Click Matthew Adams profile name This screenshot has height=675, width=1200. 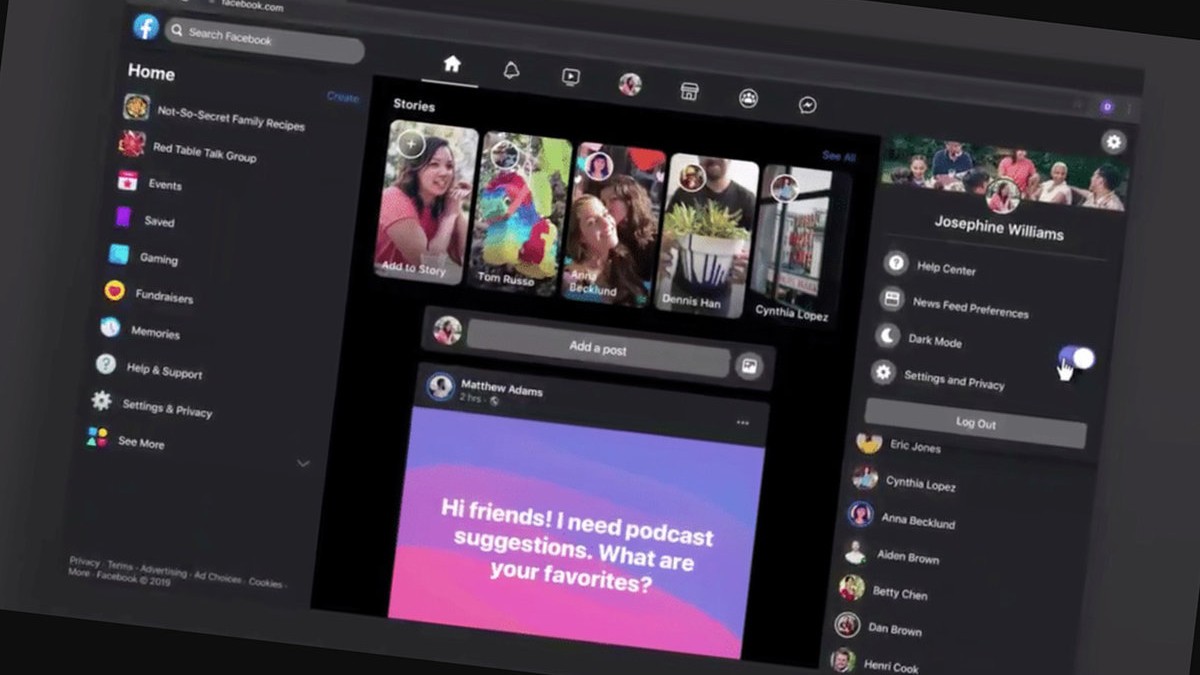tap(501, 387)
